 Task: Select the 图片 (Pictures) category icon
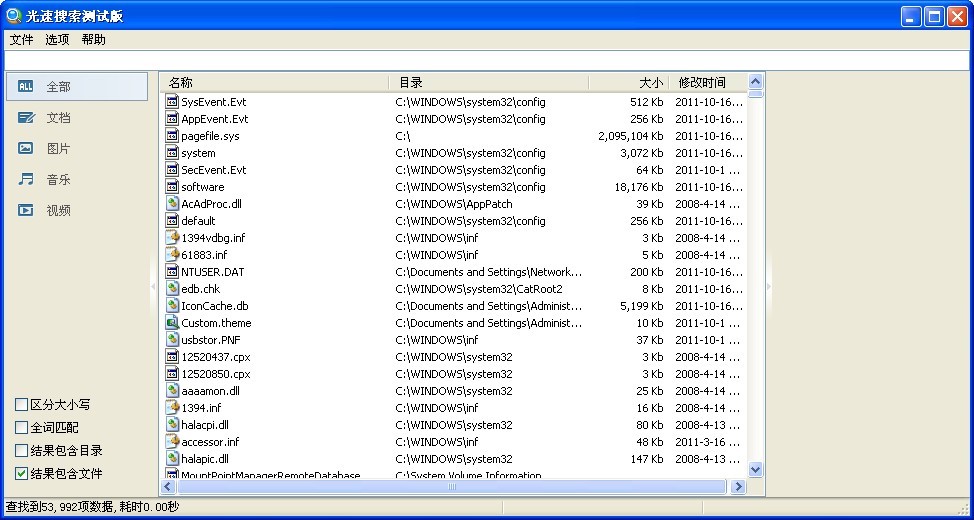tap(26, 149)
